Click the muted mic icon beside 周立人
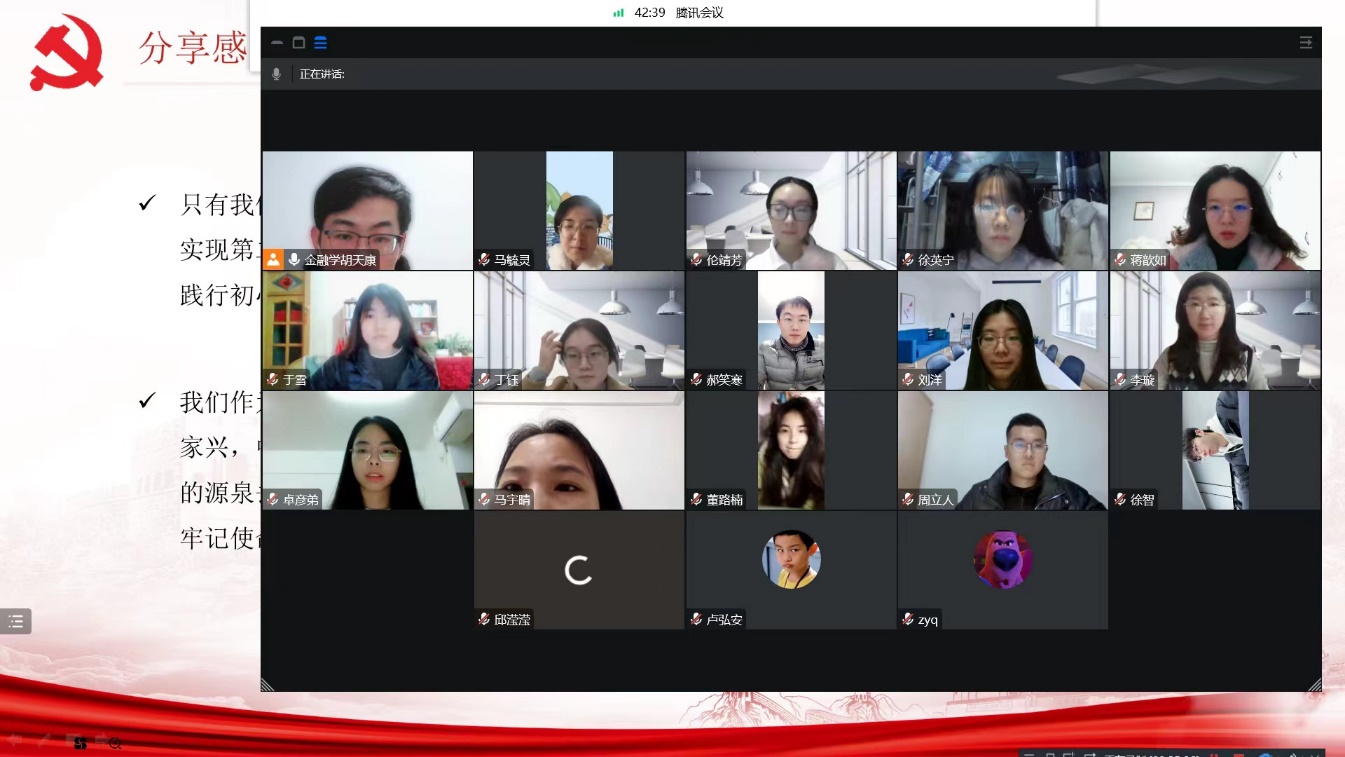This screenshot has height=757, width=1345. click(x=908, y=499)
